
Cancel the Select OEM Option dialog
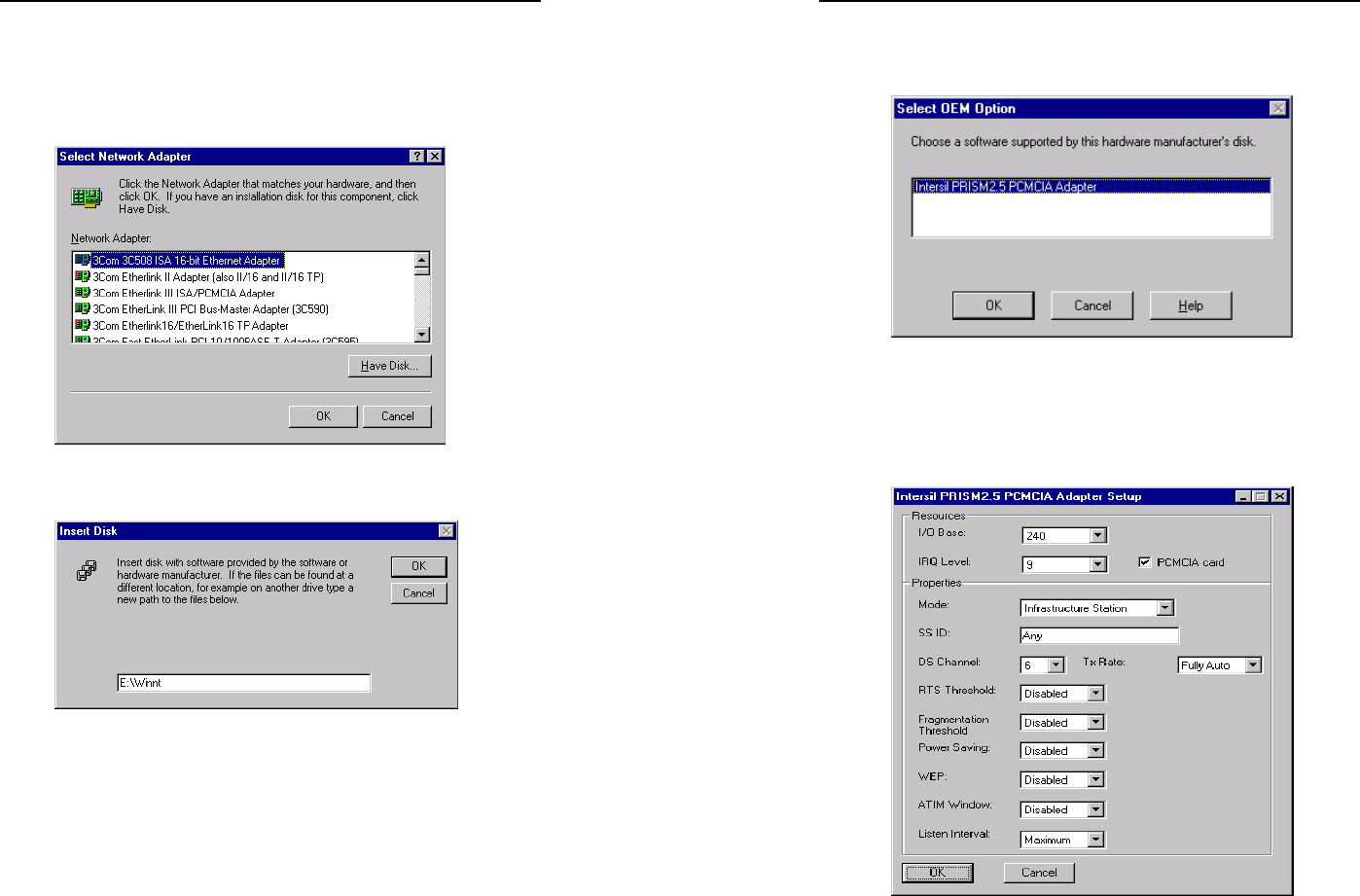click(1092, 305)
